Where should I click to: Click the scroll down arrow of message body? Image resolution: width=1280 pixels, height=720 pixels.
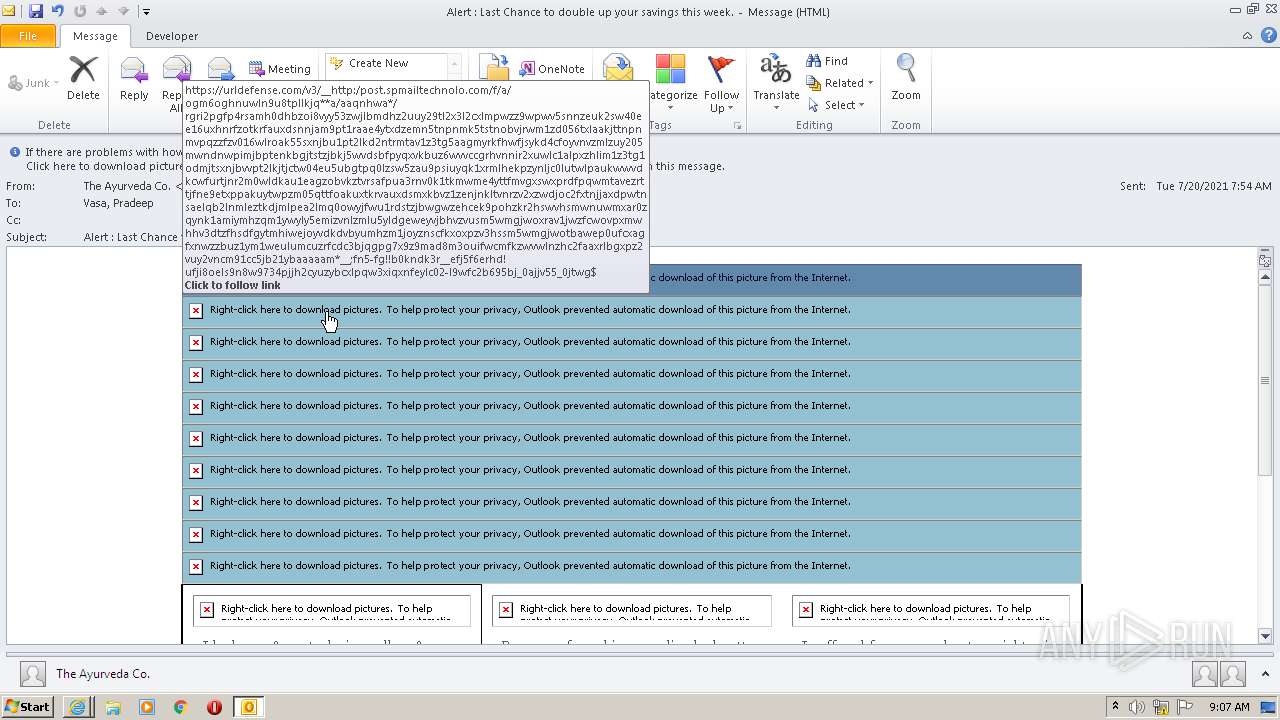tap(1265, 636)
